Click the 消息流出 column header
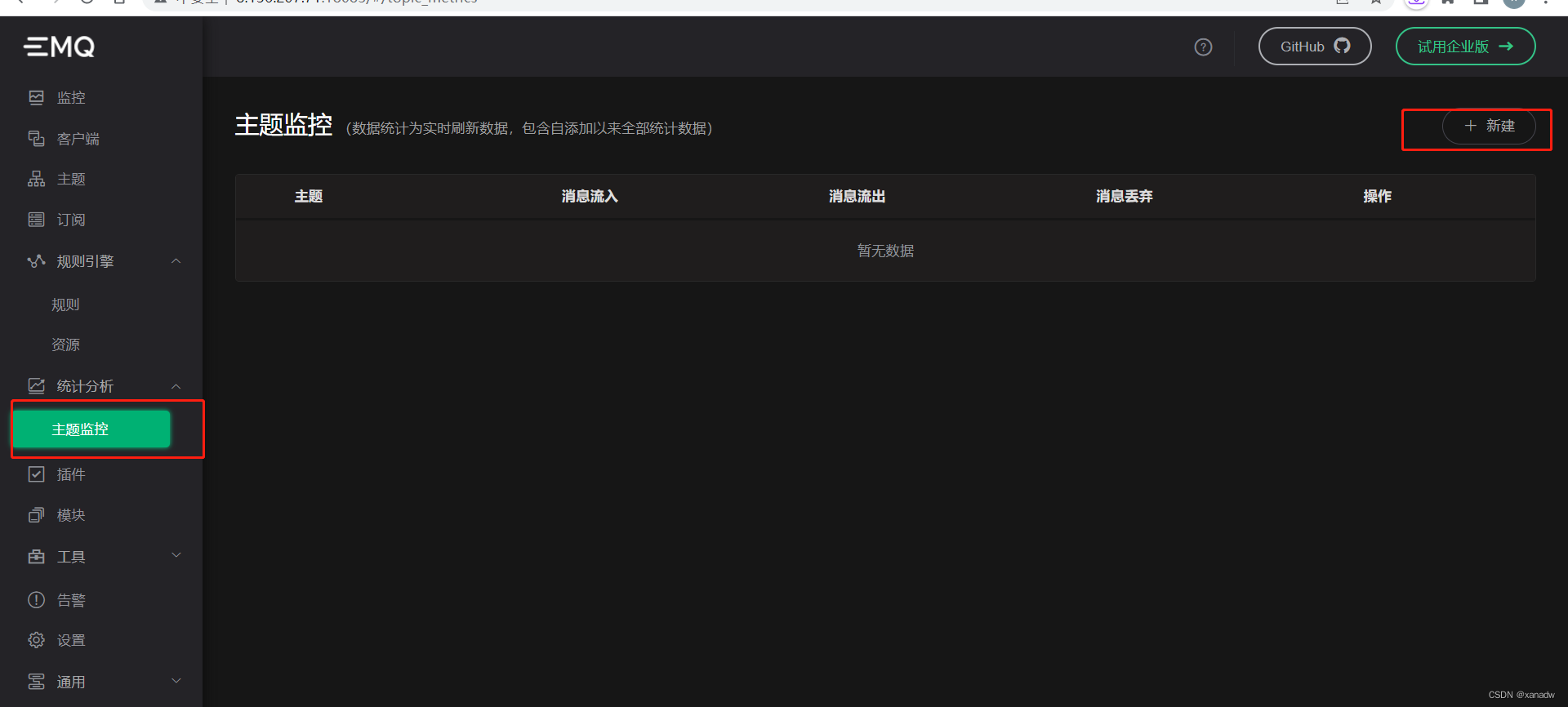Viewport: 1568px width, 707px height. tap(857, 197)
